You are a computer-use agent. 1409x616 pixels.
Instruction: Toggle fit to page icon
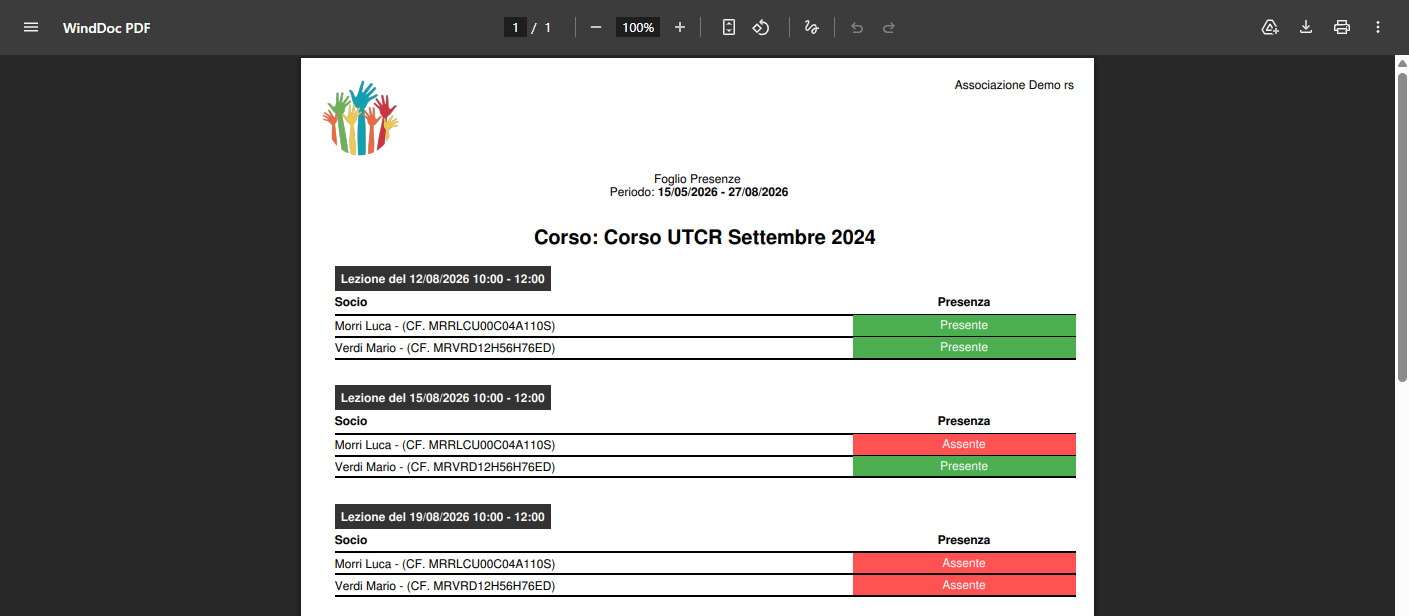[729, 27]
